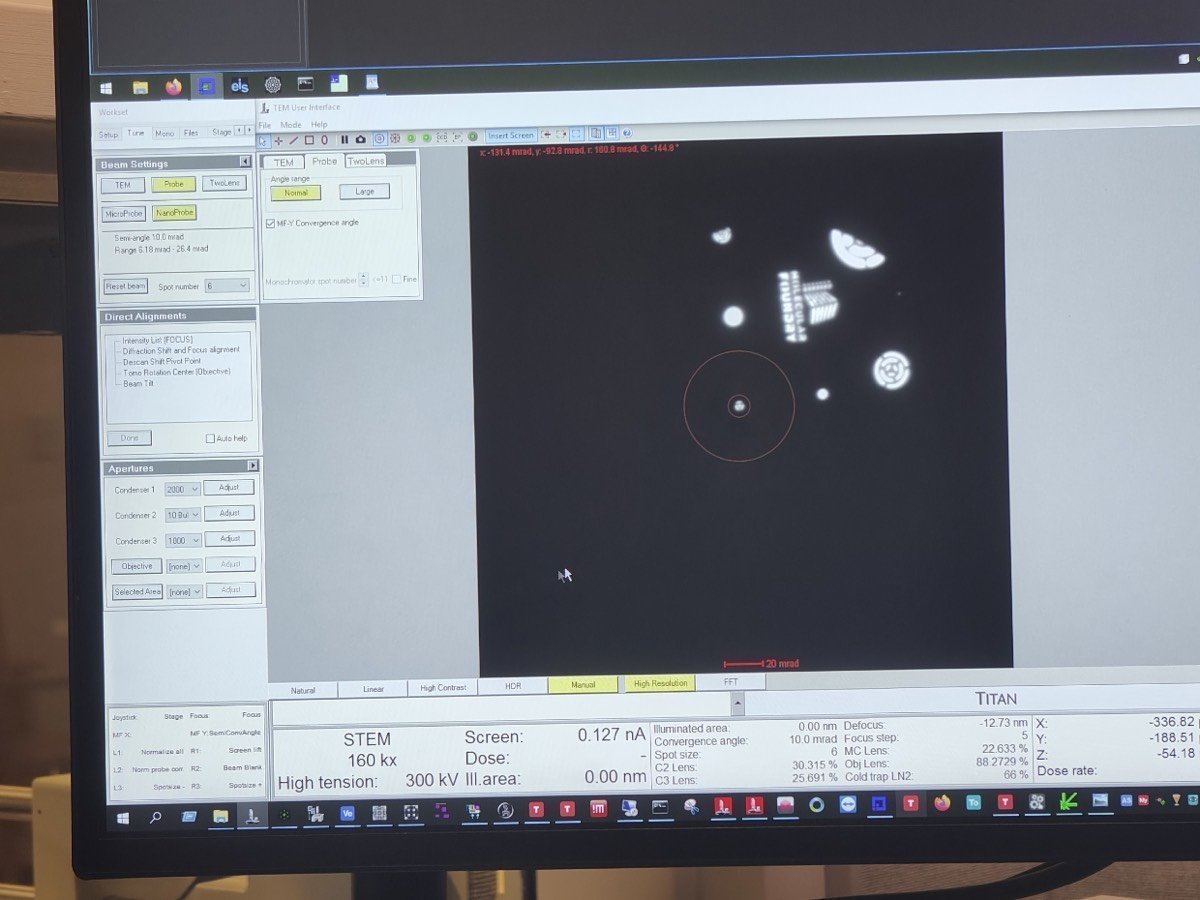
Task: Open the Mode menu
Action: pyautogui.click(x=290, y=125)
